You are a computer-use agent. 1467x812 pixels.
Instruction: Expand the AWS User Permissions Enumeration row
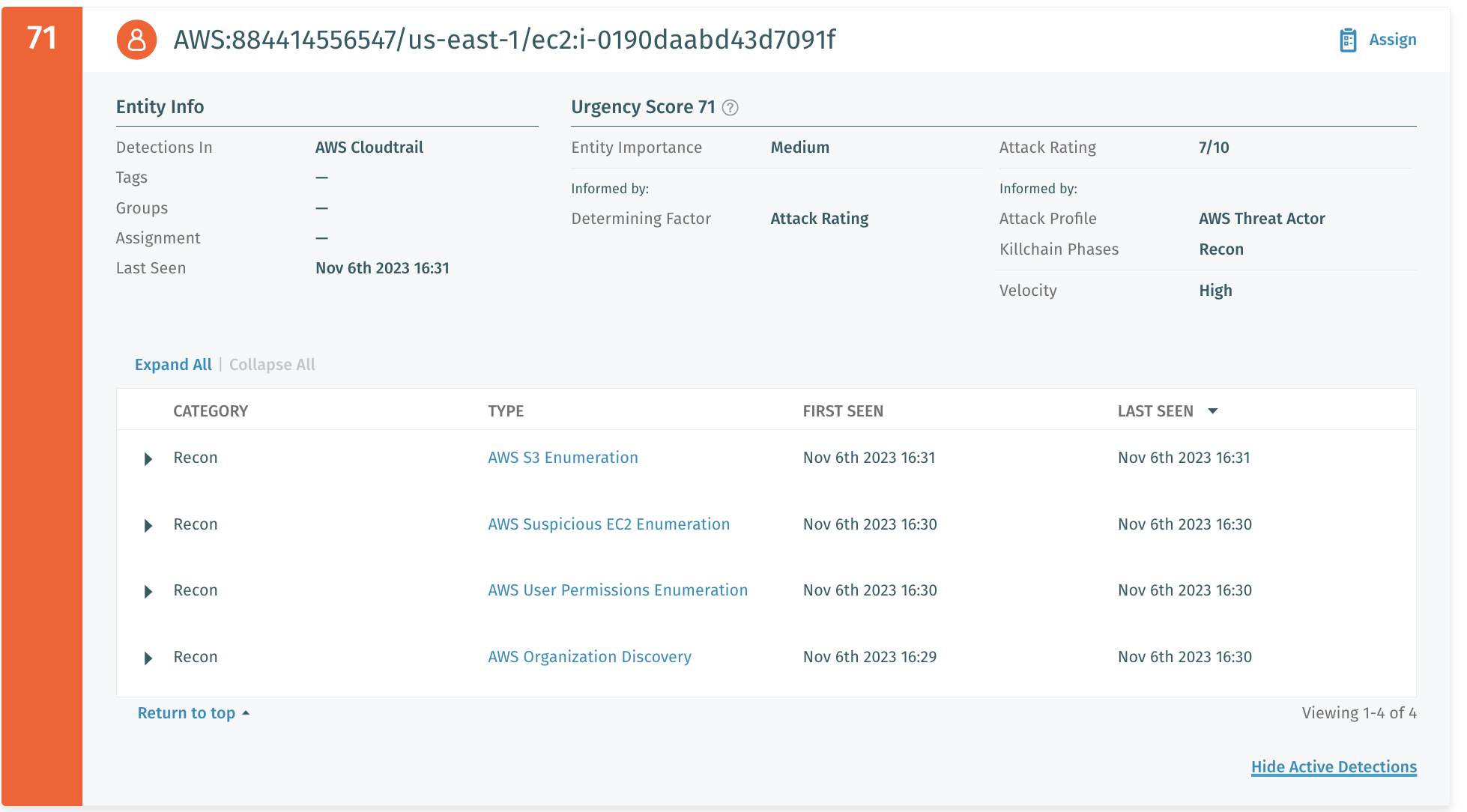(x=148, y=592)
